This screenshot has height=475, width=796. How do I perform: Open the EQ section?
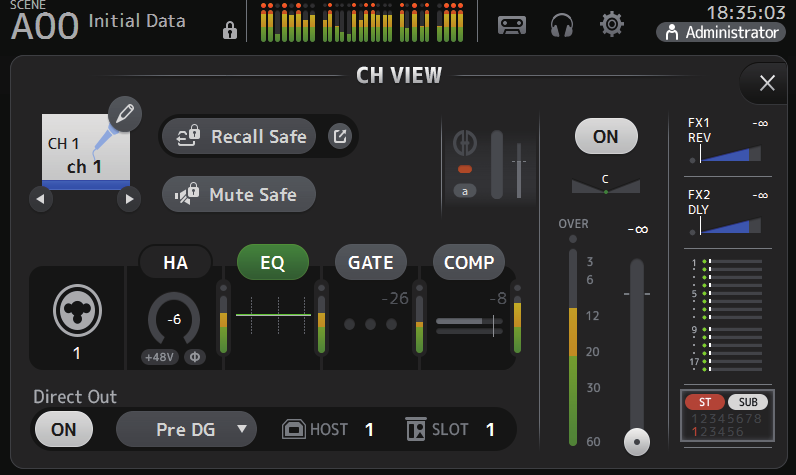tap(273, 262)
